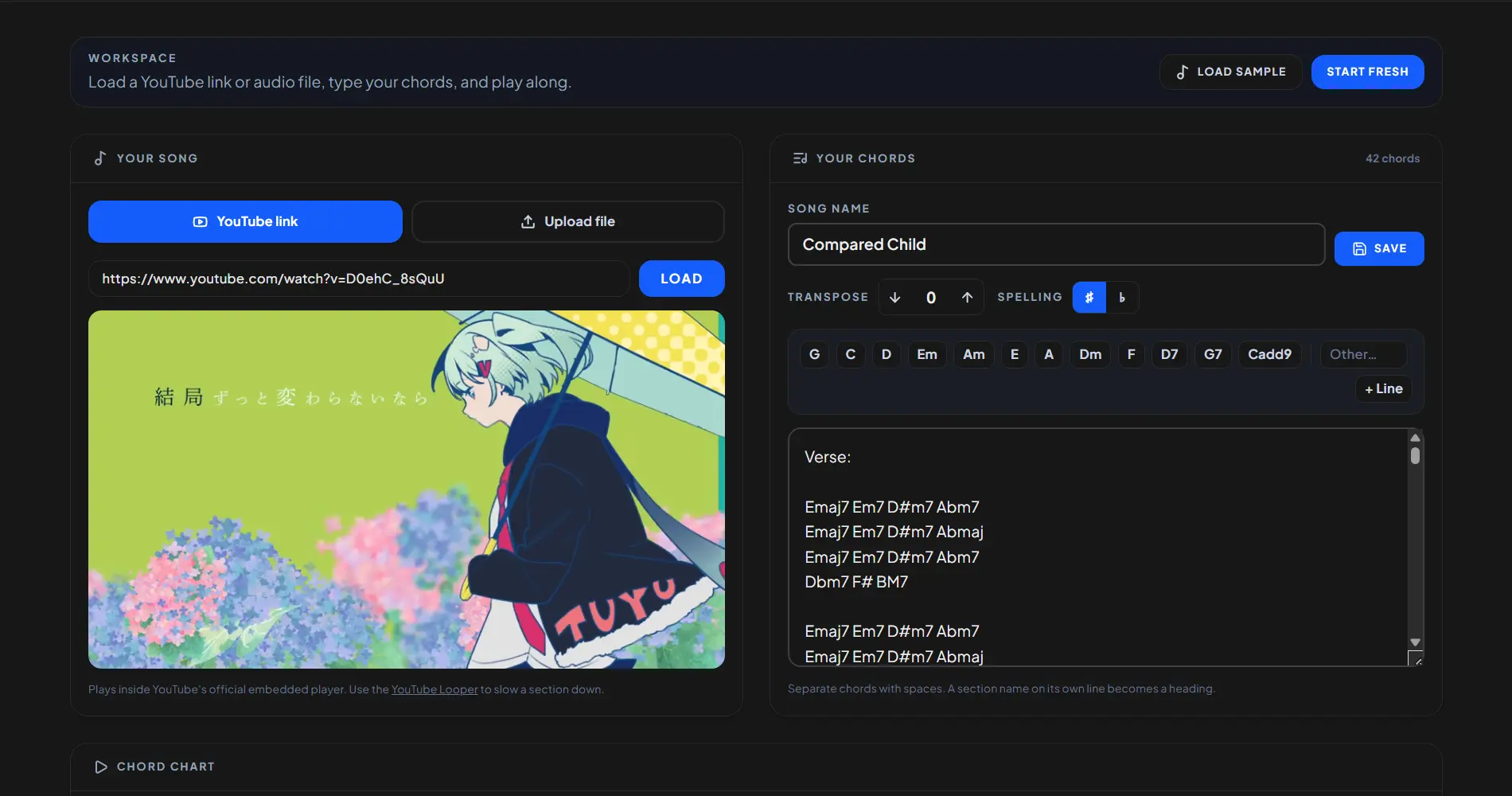This screenshot has height=796, width=1512.
Task: Click the Chord Chart play icon
Action: (101, 767)
